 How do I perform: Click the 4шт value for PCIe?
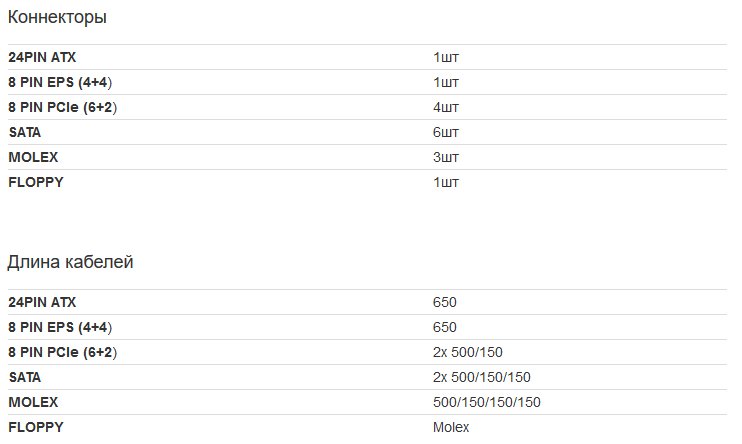445,107
